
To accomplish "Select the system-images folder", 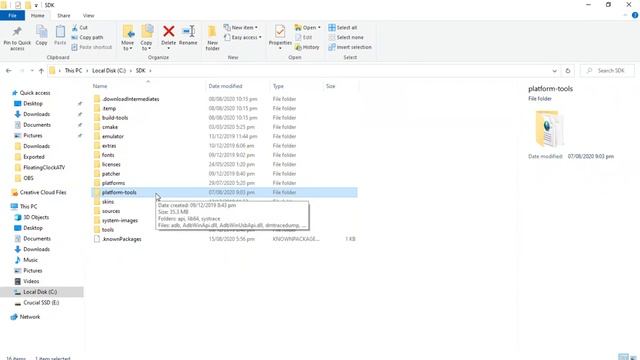I will coord(120,220).
